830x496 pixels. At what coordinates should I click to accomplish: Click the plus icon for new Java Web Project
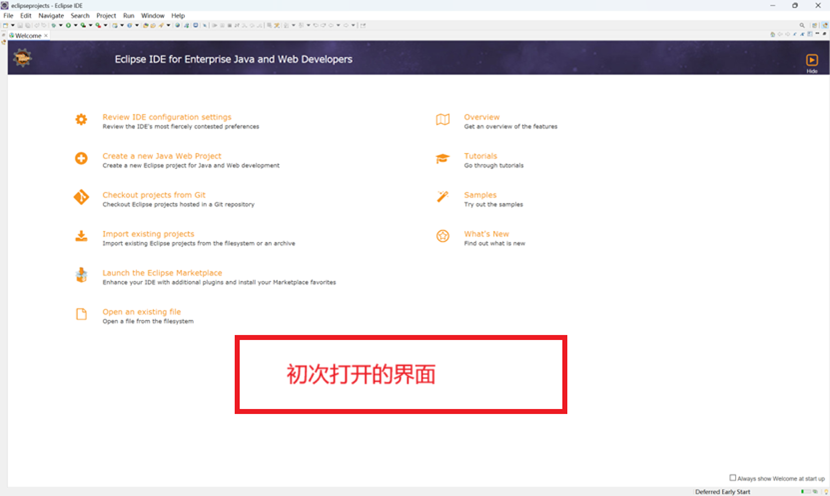[81, 158]
